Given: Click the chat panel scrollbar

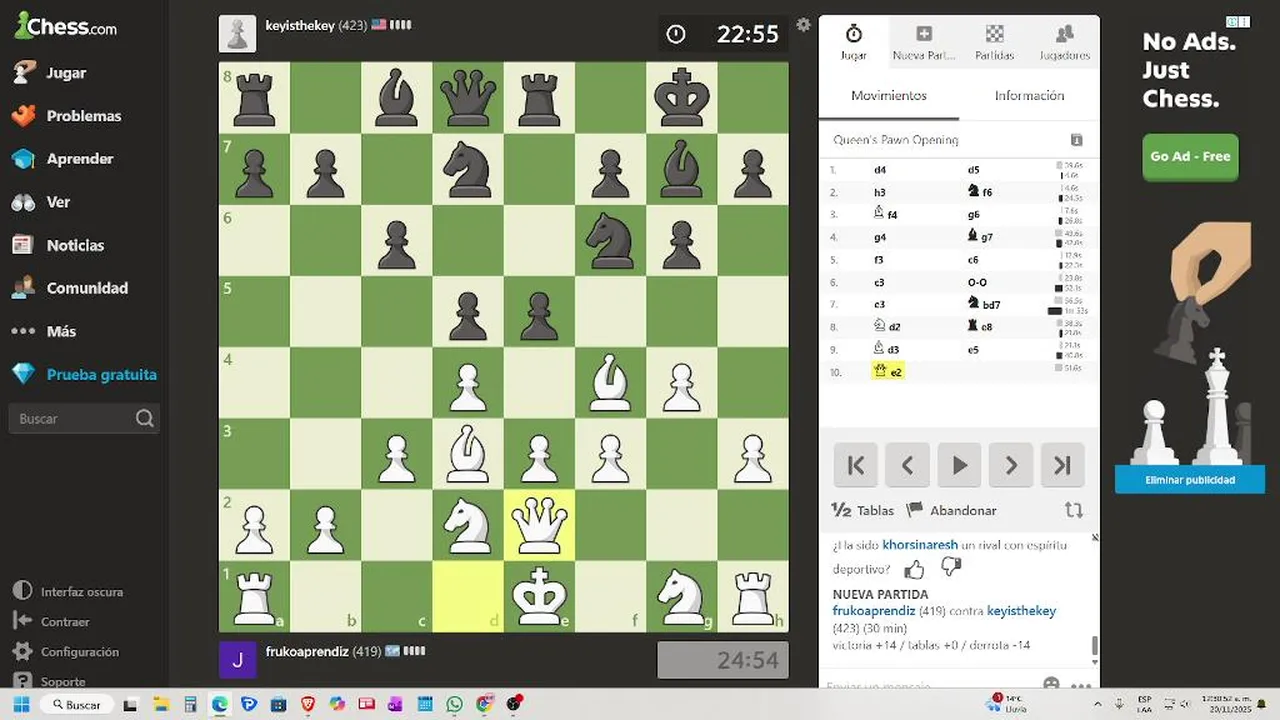Looking at the screenshot, I should pos(1094,646).
